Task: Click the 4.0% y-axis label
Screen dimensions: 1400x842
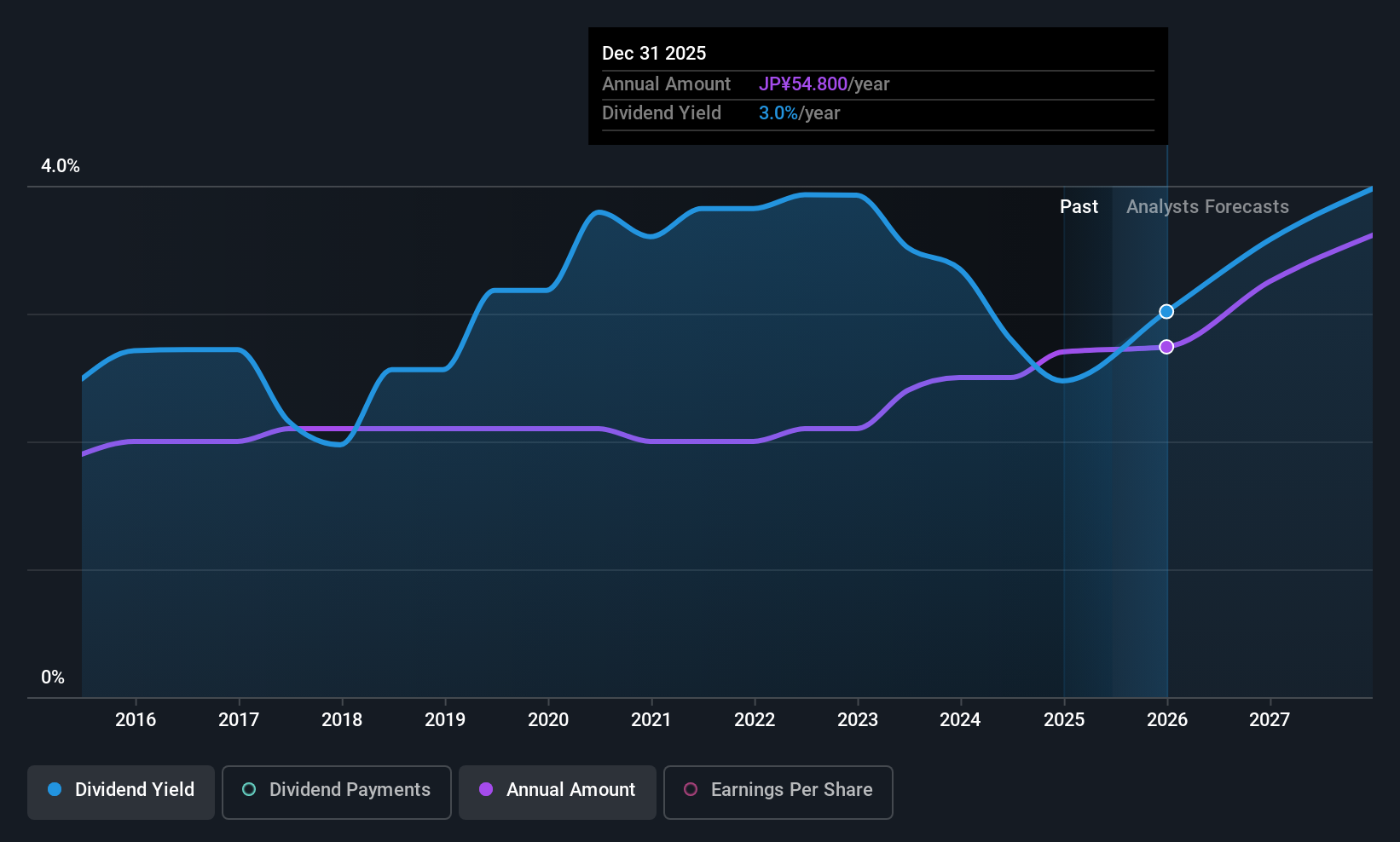Action: click(61, 165)
